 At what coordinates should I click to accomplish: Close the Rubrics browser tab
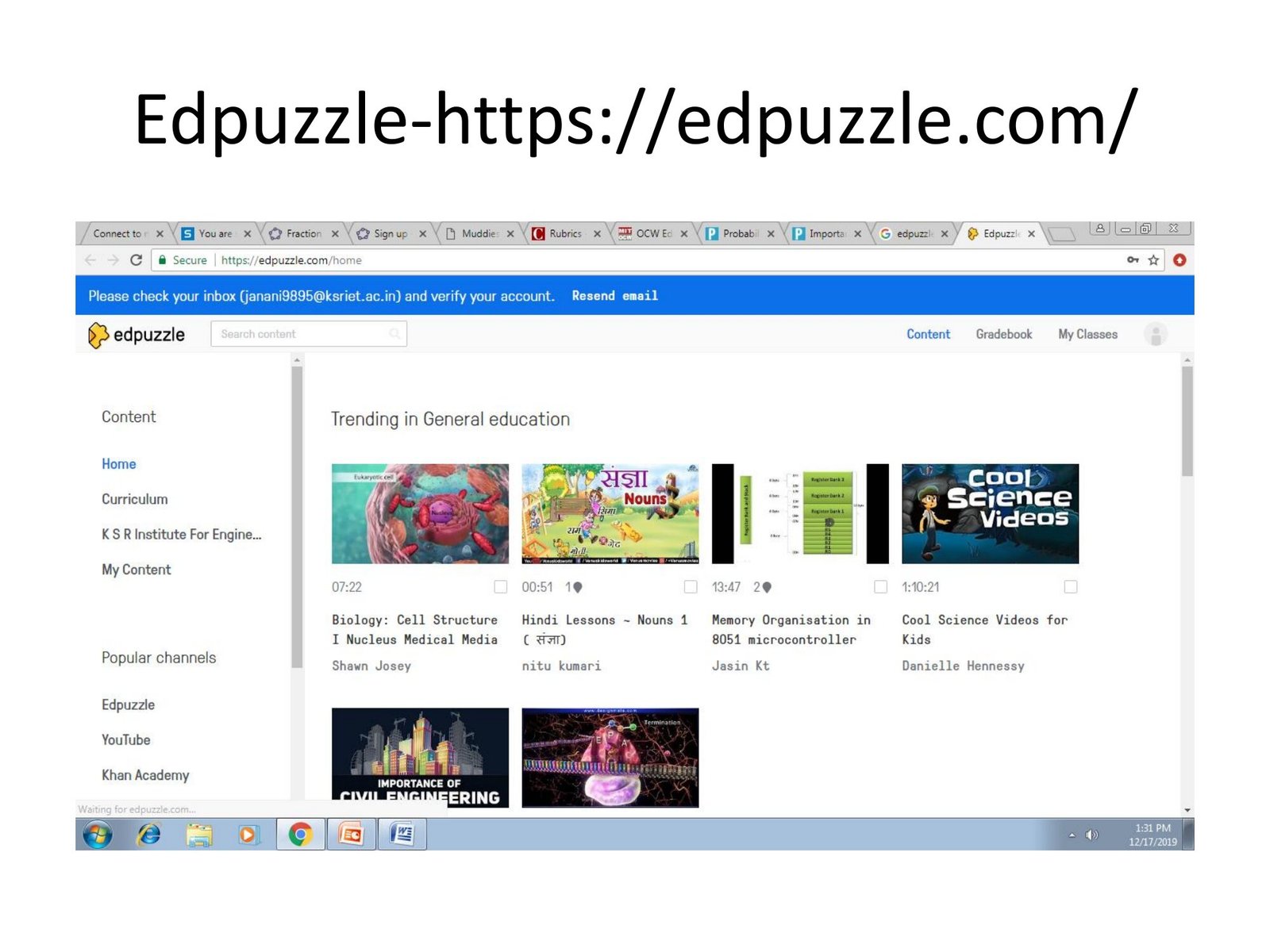point(597,234)
